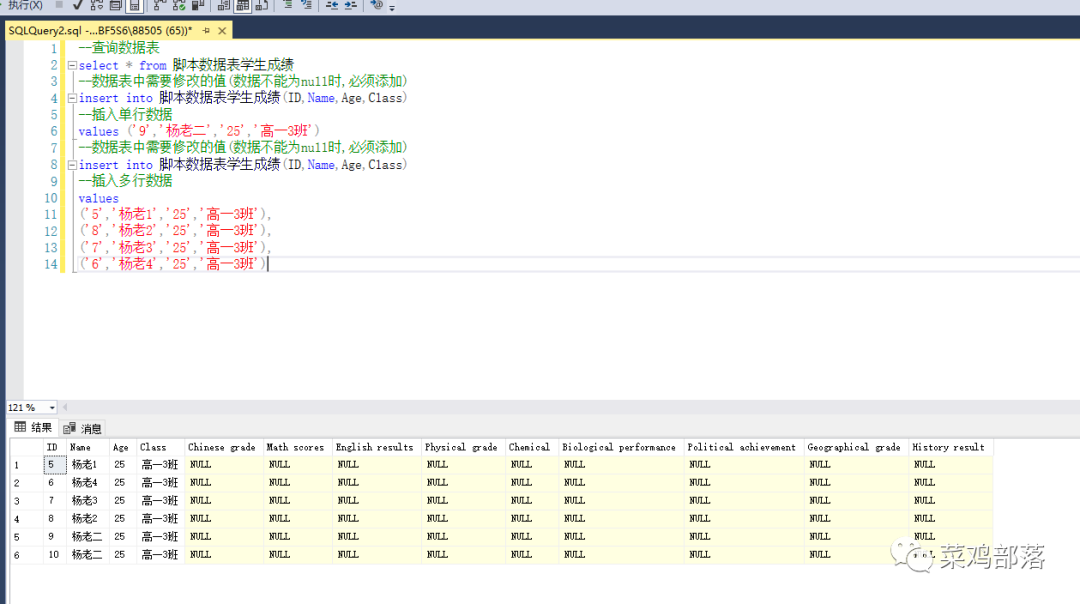The width and height of the screenshot is (1080, 604).
Task: Click Chemical NULL in row 3
Action: [532, 501]
